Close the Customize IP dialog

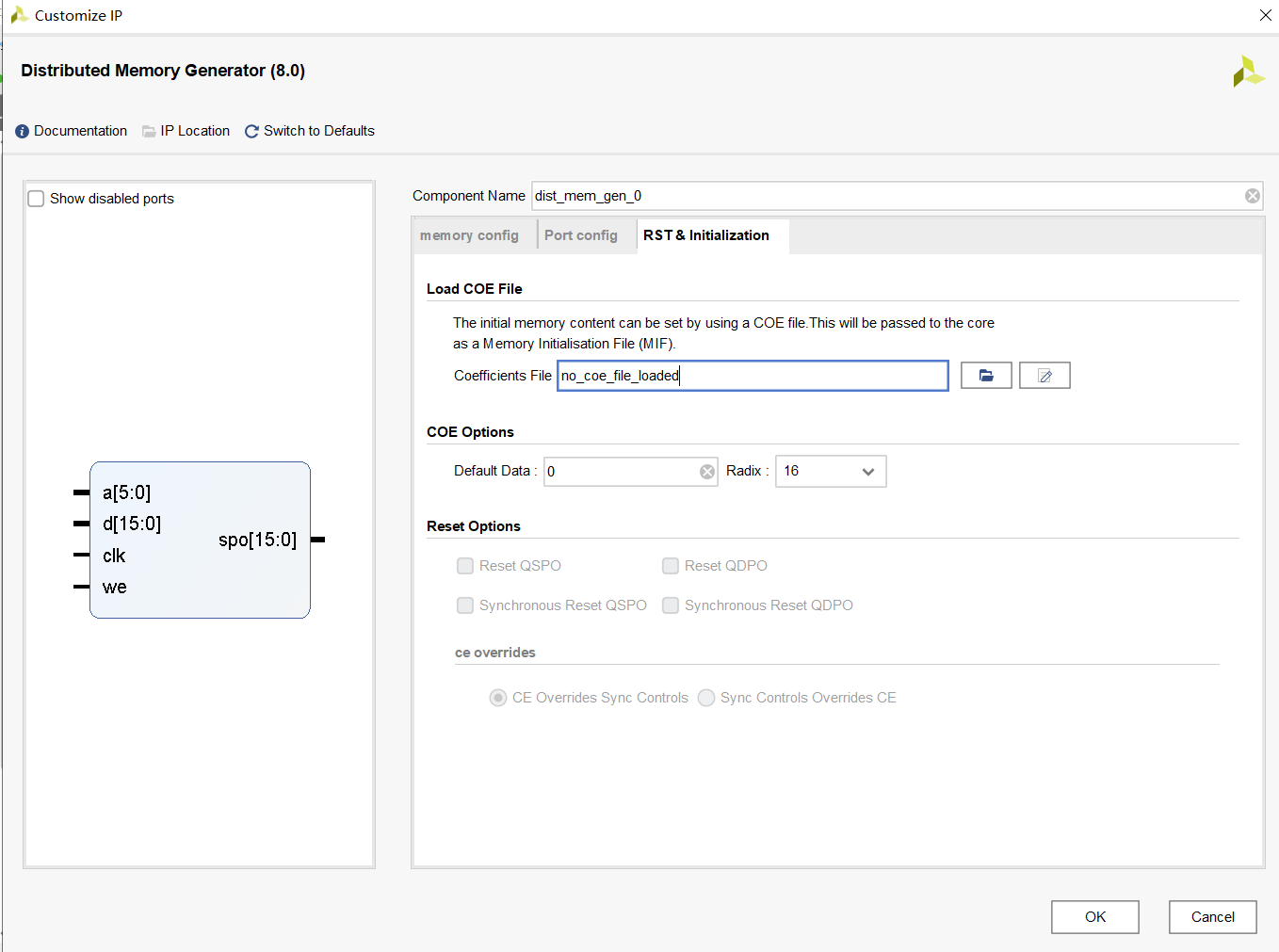1266,15
